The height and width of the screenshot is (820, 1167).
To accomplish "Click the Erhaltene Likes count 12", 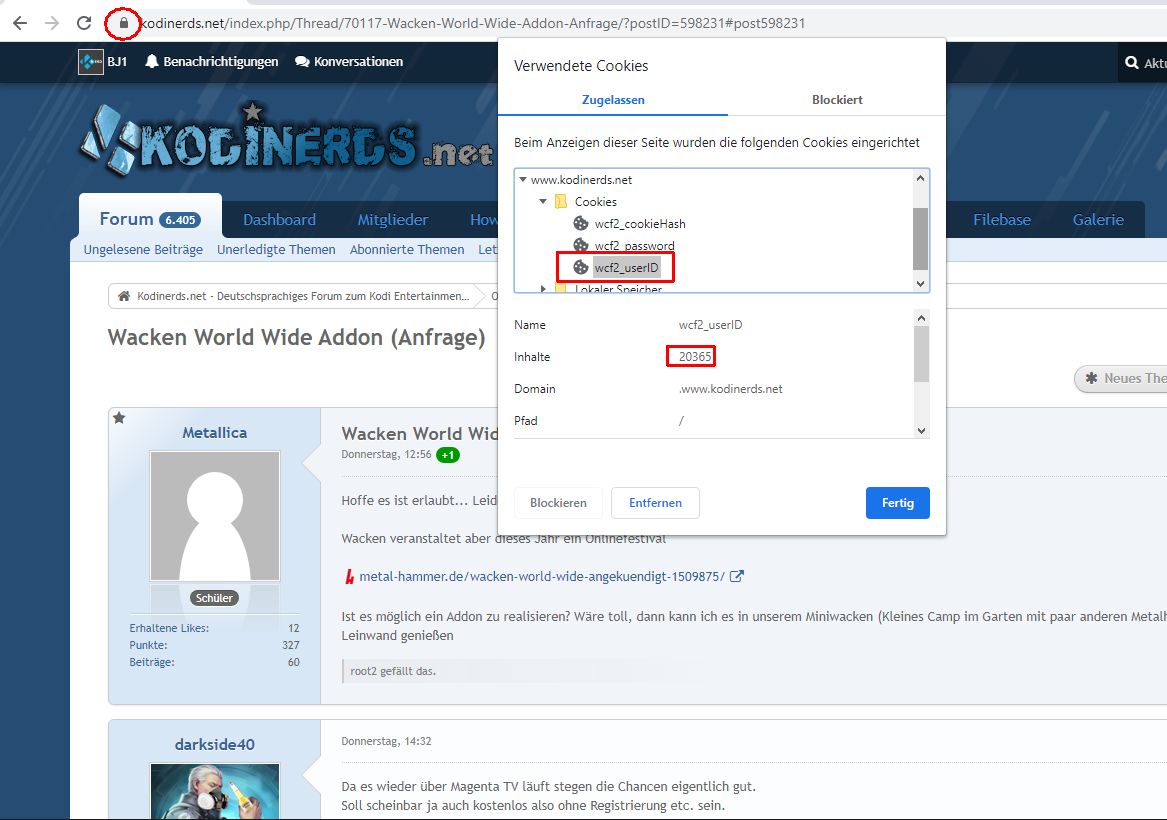I will pos(294,628).
